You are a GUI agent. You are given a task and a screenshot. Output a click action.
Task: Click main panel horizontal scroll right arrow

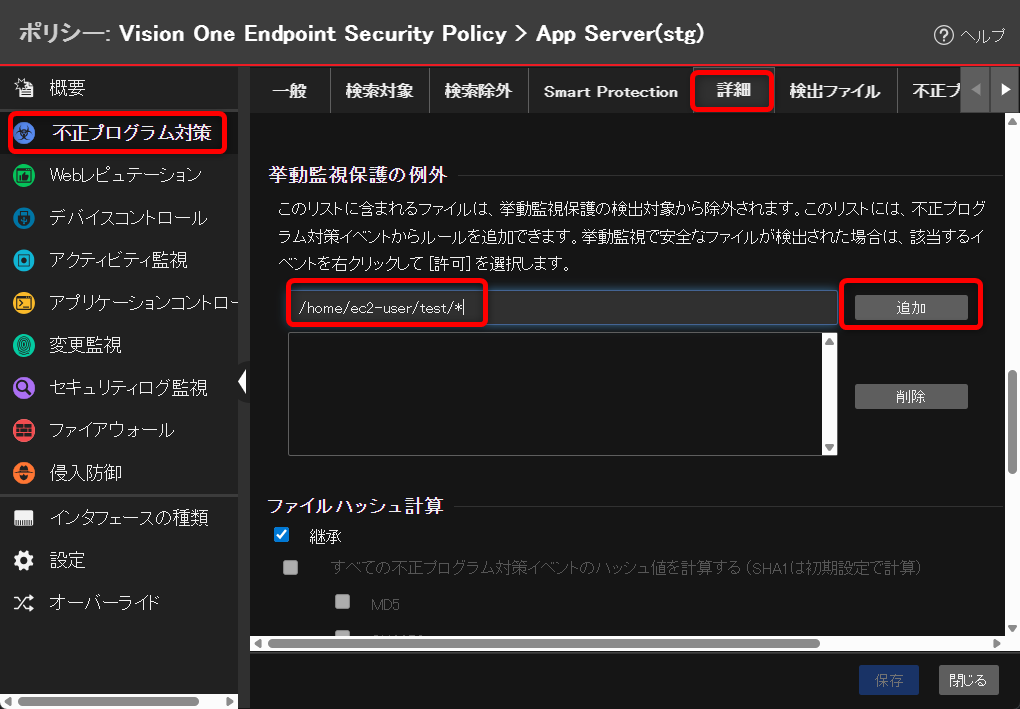click(997, 643)
